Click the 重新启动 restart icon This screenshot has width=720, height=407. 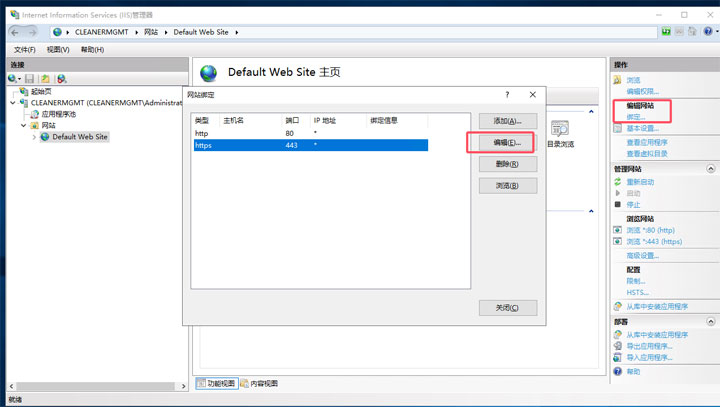(x=617, y=182)
